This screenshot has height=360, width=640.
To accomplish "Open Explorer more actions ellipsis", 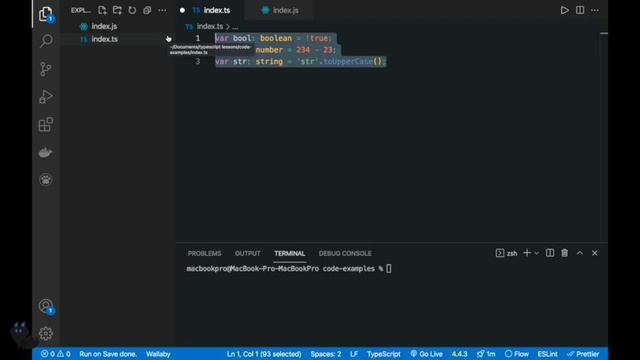I will [x=162, y=10].
